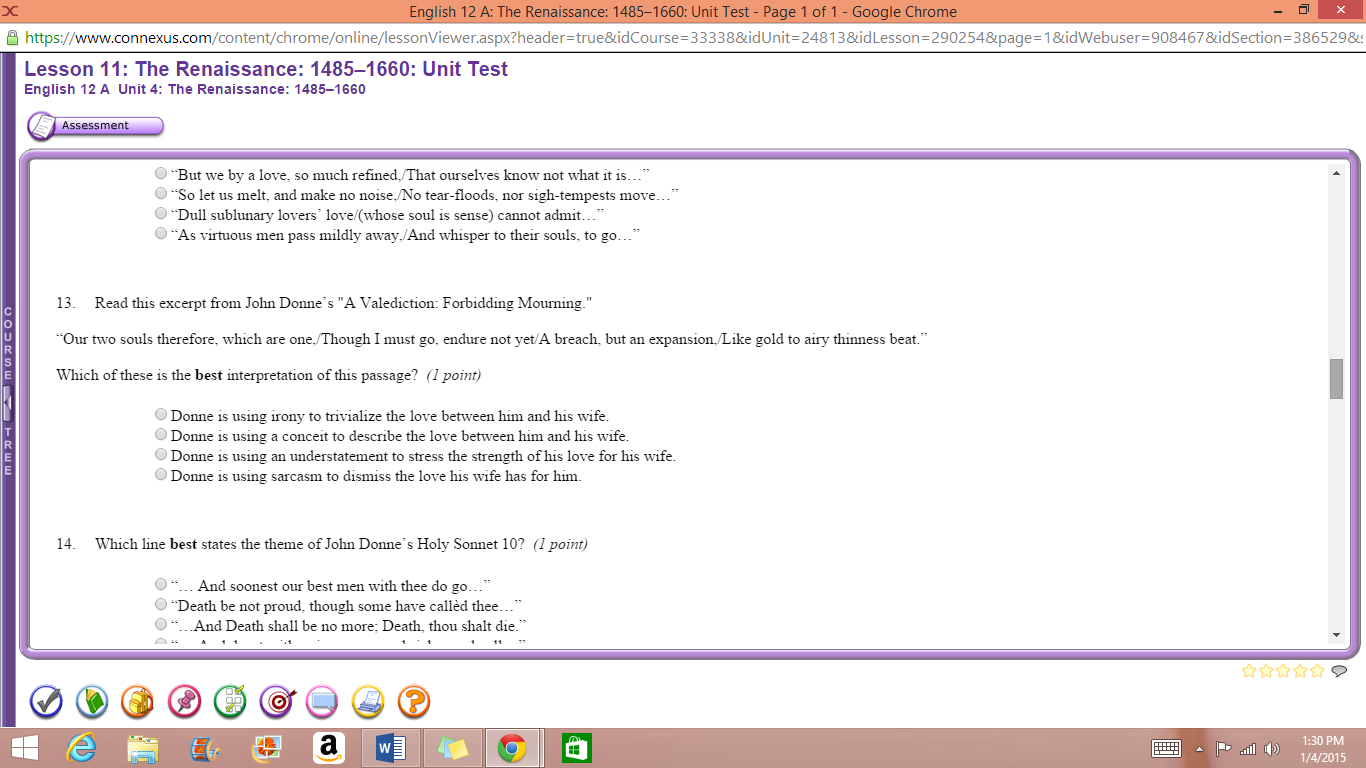Click the Assessment tab above the test
The image size is (1366, 768).
(95, 125)
